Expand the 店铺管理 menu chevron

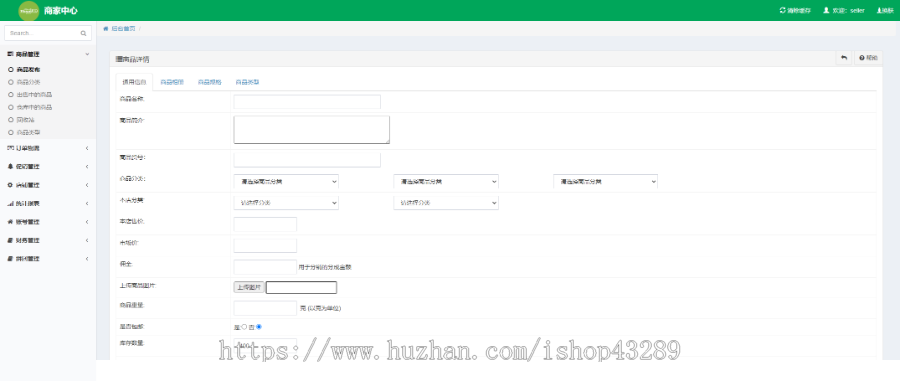coord(87,185)
